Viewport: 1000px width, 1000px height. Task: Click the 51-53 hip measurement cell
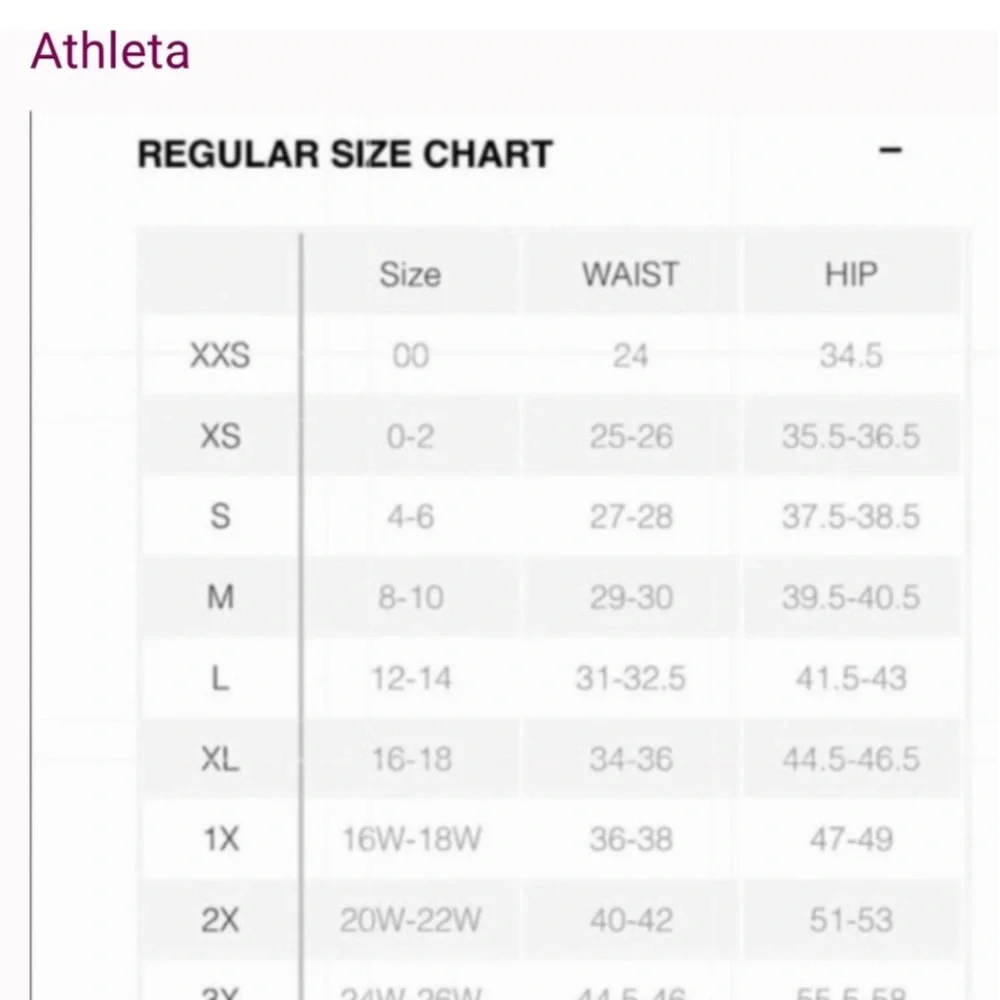pyautogui.click(x=851, y=920)
